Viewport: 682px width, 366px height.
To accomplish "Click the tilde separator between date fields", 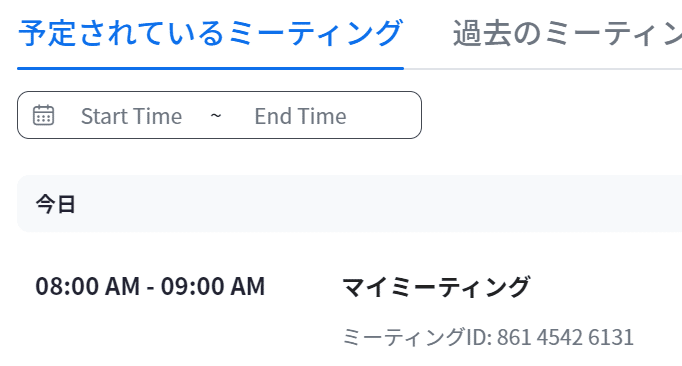I will tap(216, 116).
